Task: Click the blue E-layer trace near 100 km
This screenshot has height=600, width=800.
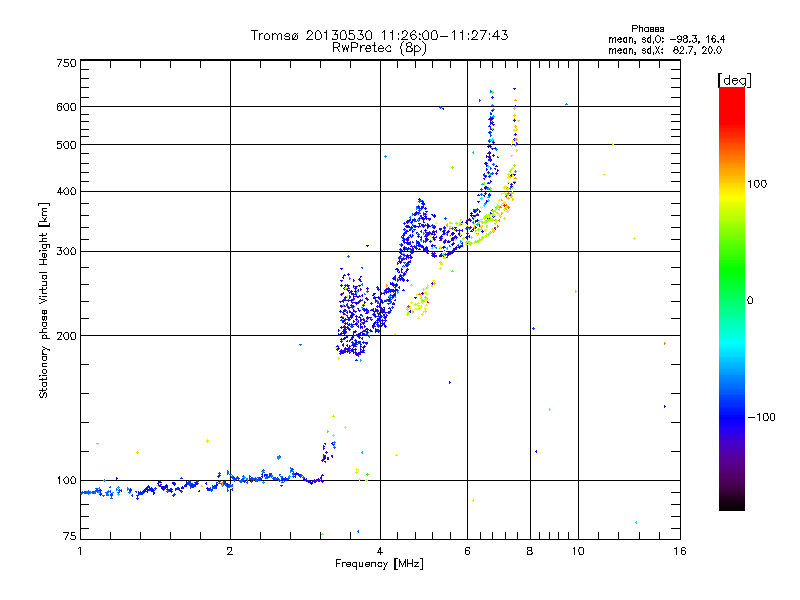Action: pyautogui.click(x=202, y=484)
